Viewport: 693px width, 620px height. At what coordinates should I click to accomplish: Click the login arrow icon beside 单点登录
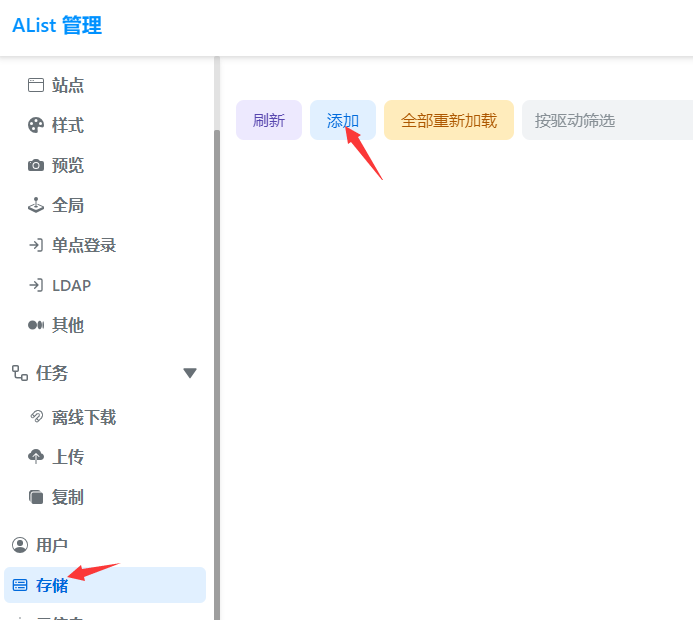point(36,245)
